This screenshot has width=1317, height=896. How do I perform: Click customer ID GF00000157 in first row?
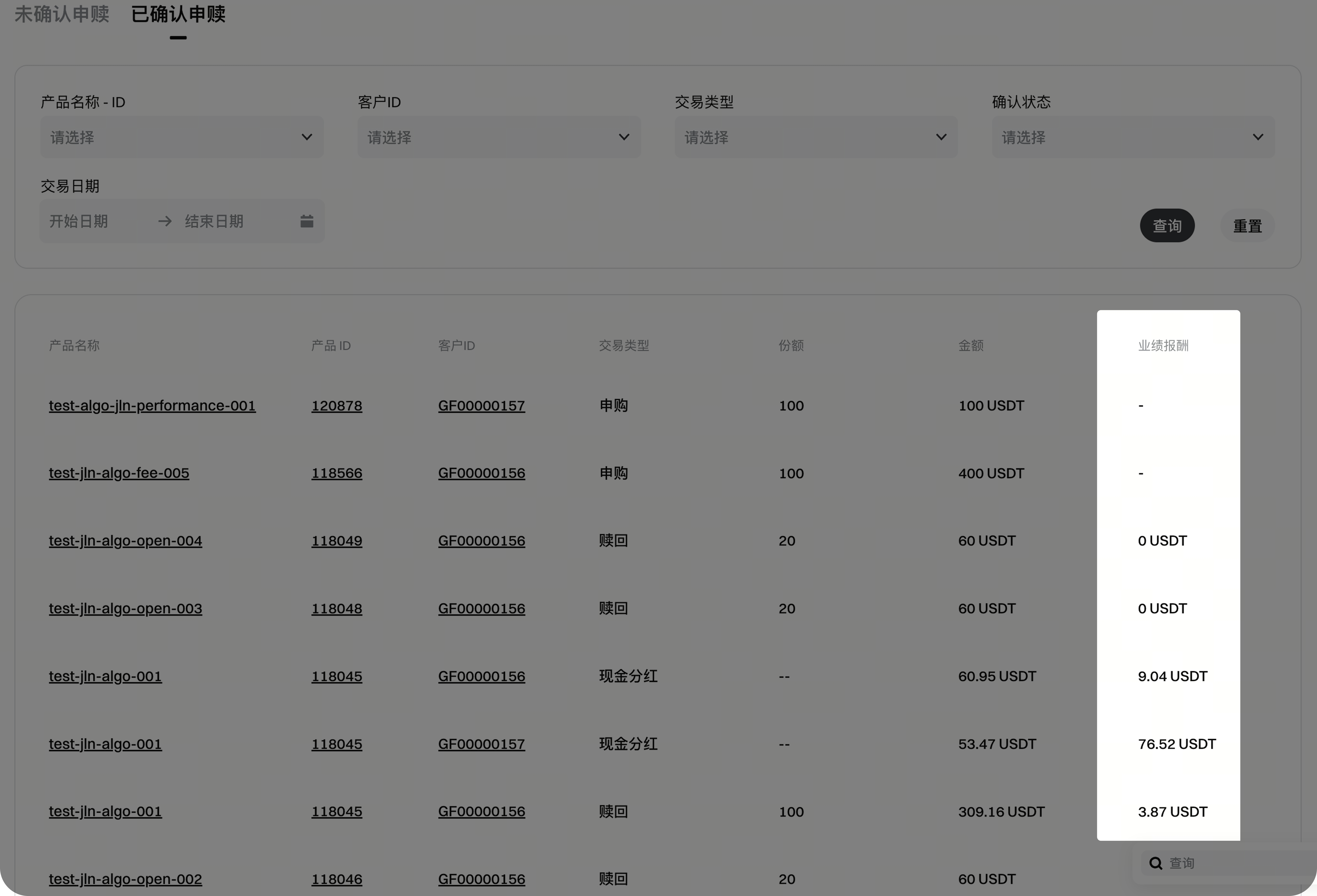[x=481, y=406]
